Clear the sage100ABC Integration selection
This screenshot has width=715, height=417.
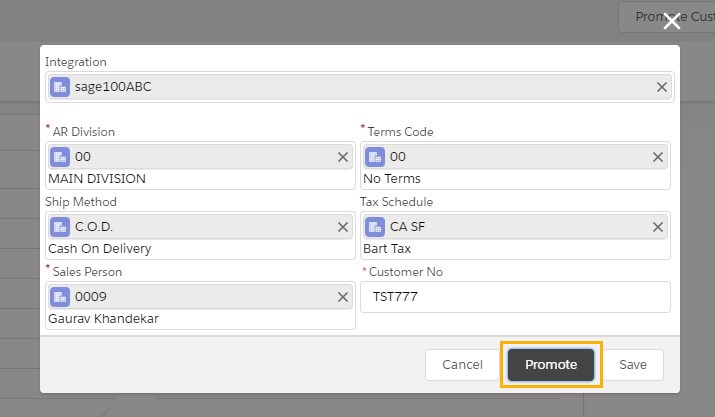point(662,87)
